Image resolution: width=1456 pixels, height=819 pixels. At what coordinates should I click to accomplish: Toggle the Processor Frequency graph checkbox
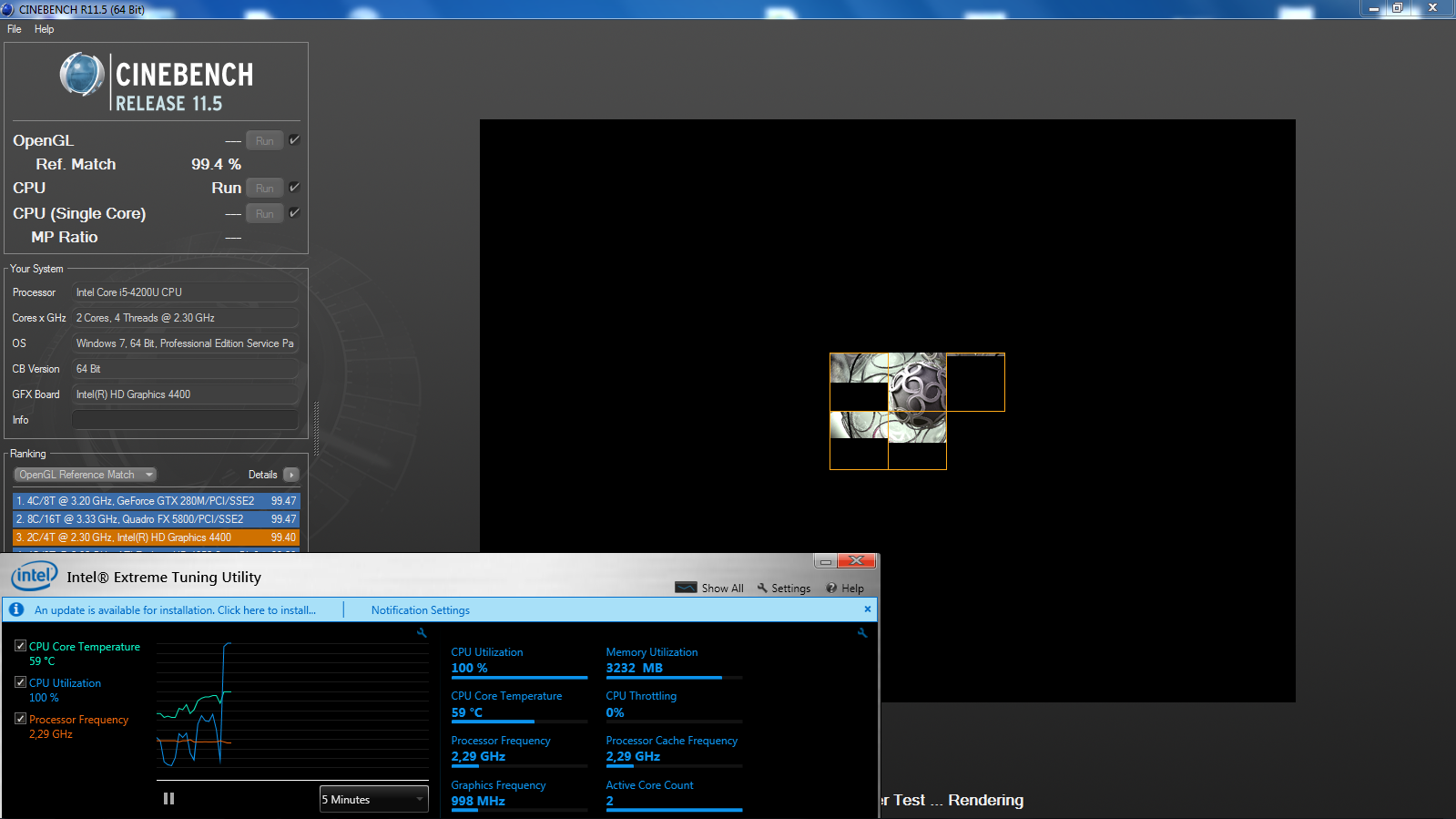[20, 719]
